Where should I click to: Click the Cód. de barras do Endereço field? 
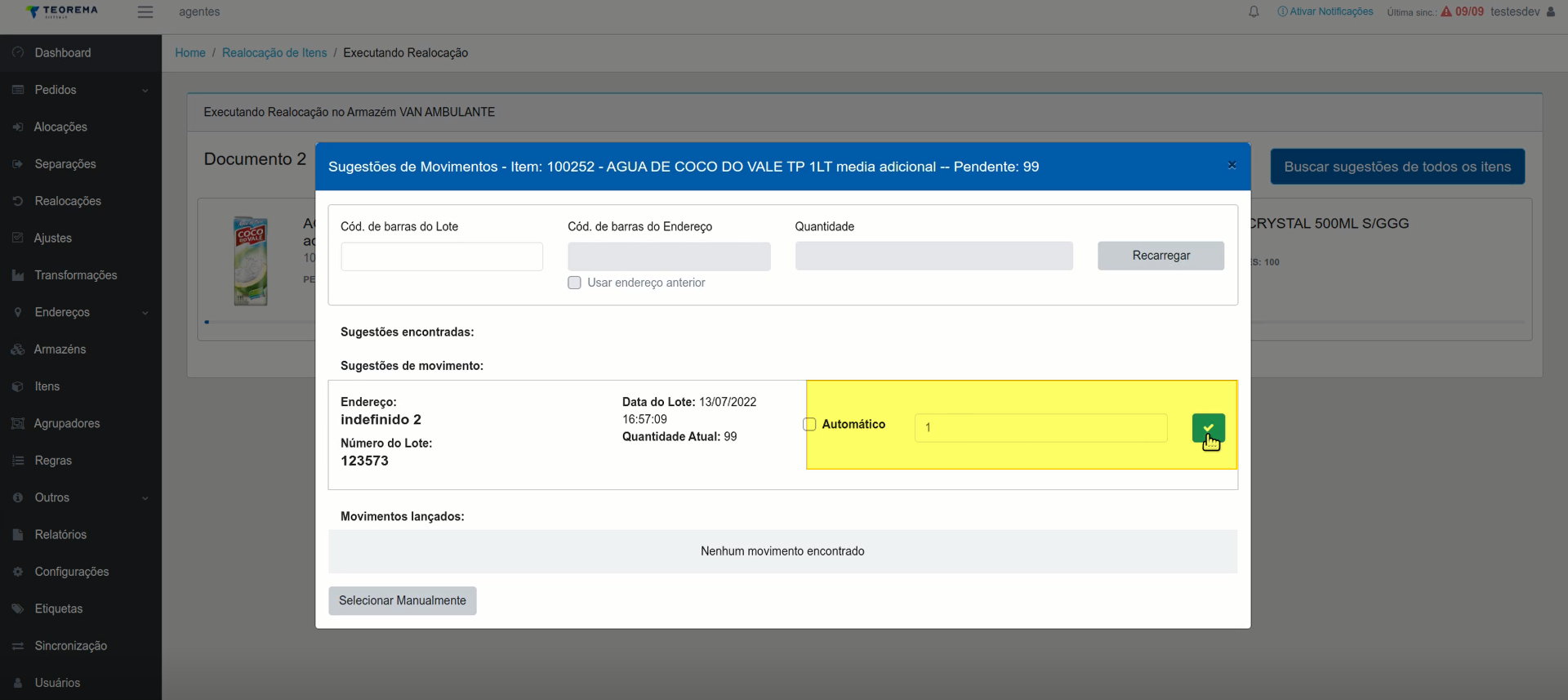click(x=669, y=256)
